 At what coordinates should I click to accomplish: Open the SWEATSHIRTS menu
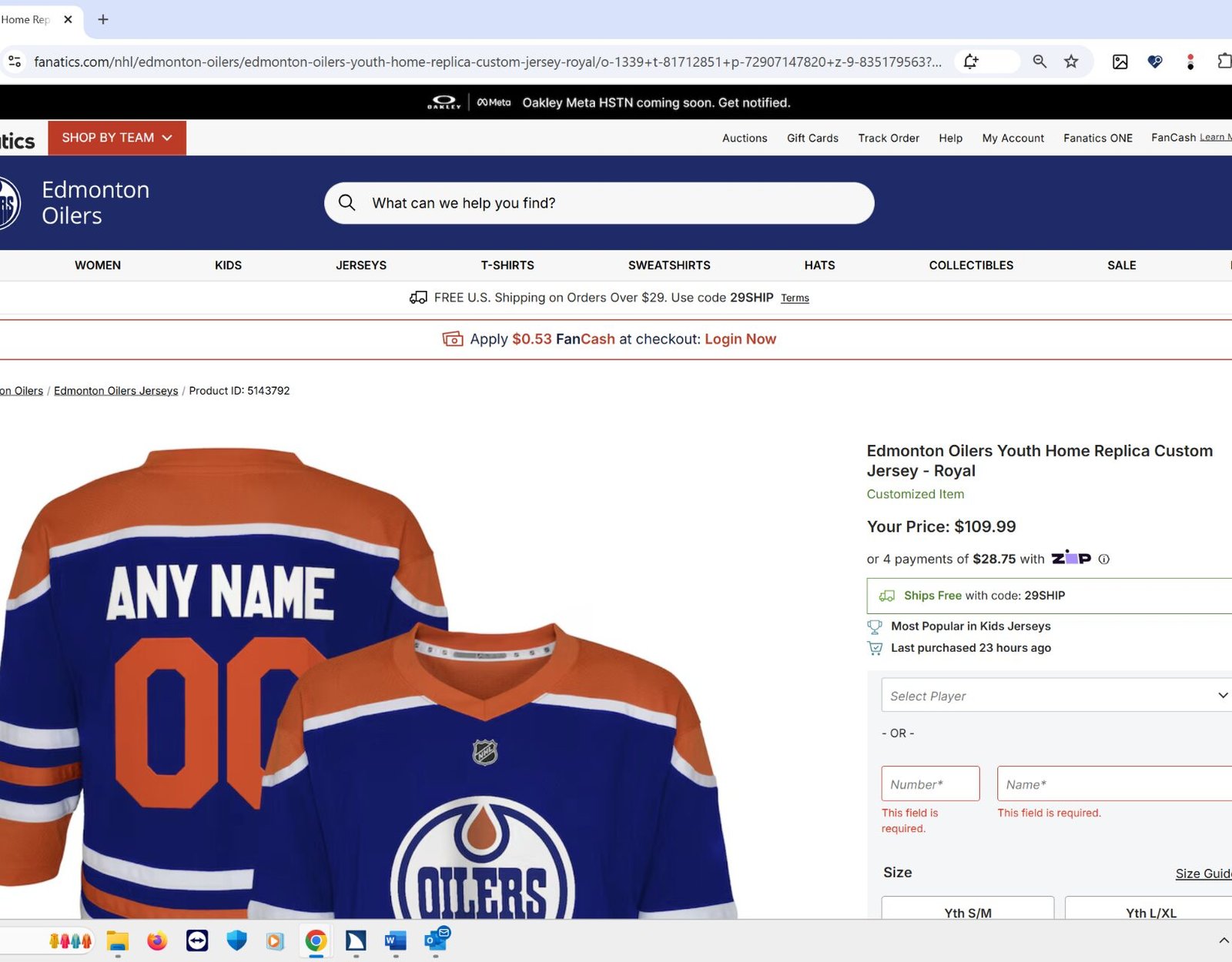[x=669, y=265]
